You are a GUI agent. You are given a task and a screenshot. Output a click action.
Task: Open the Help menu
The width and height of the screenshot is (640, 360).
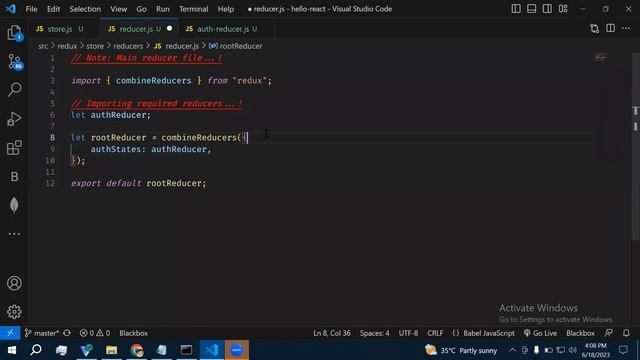point(226,9)
